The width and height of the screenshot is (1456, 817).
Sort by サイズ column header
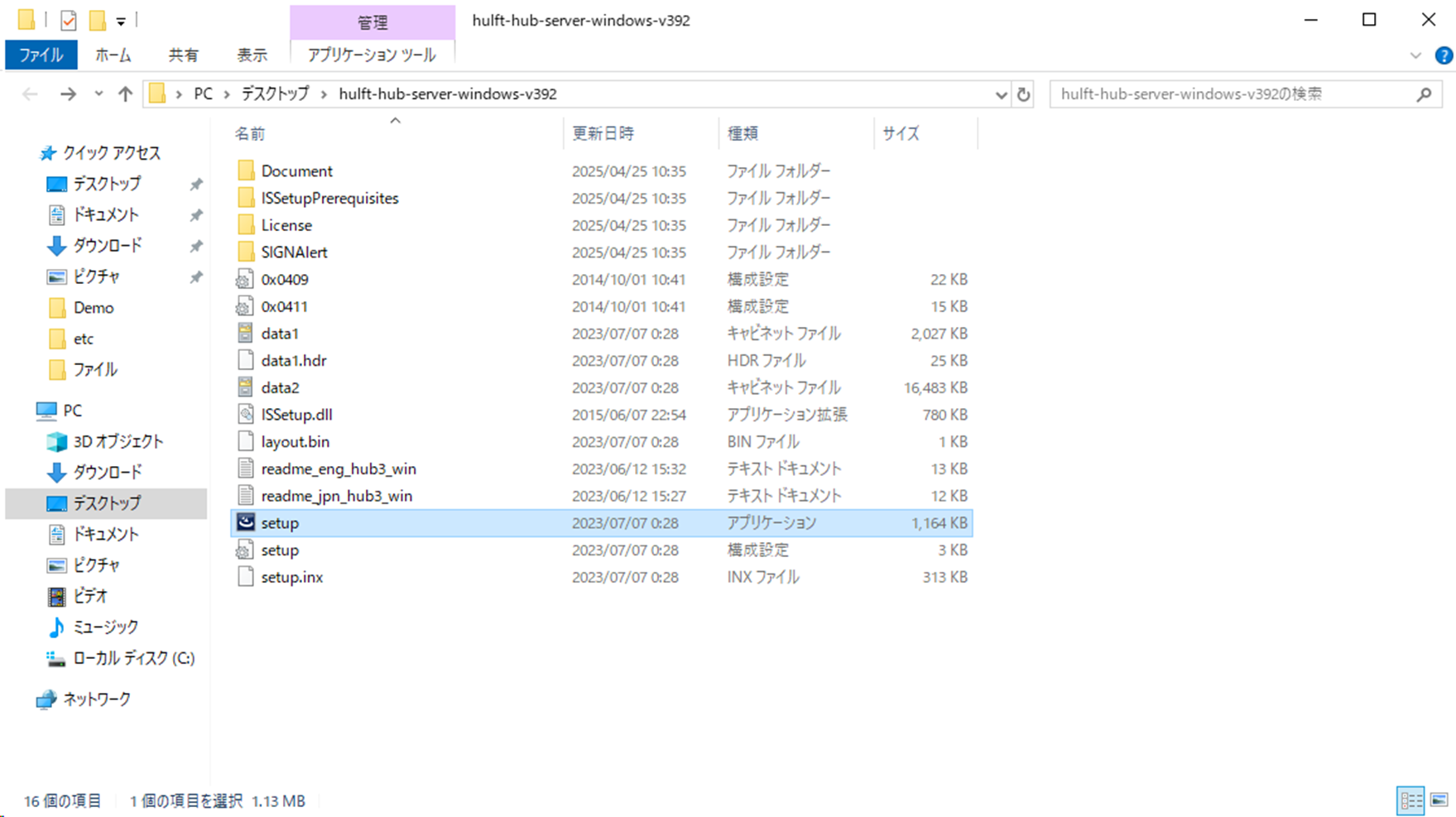926,133
